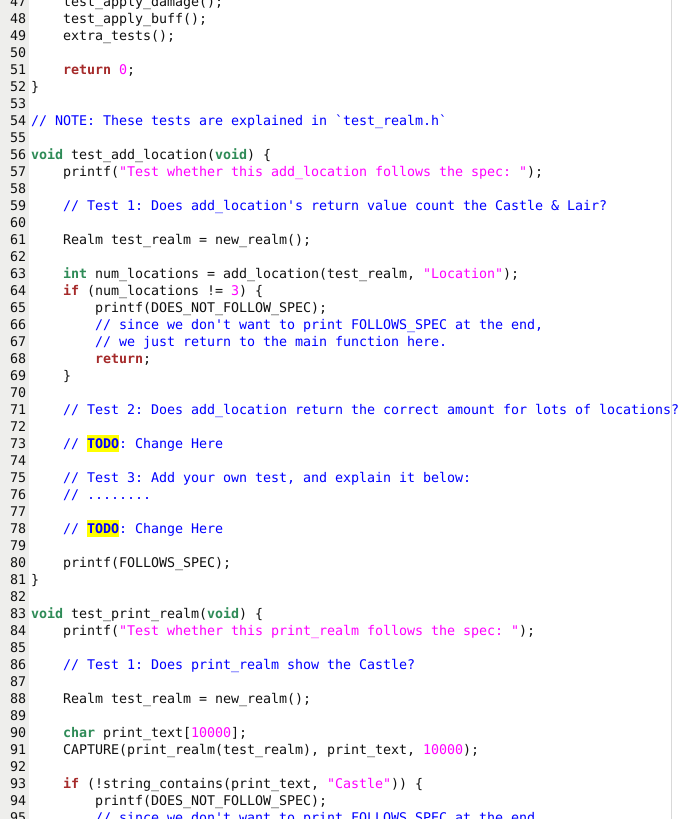Click 'Realm test_realm = new_realm();' on line 61
Viewport: 689px width, 819px height.
[186, 240]
